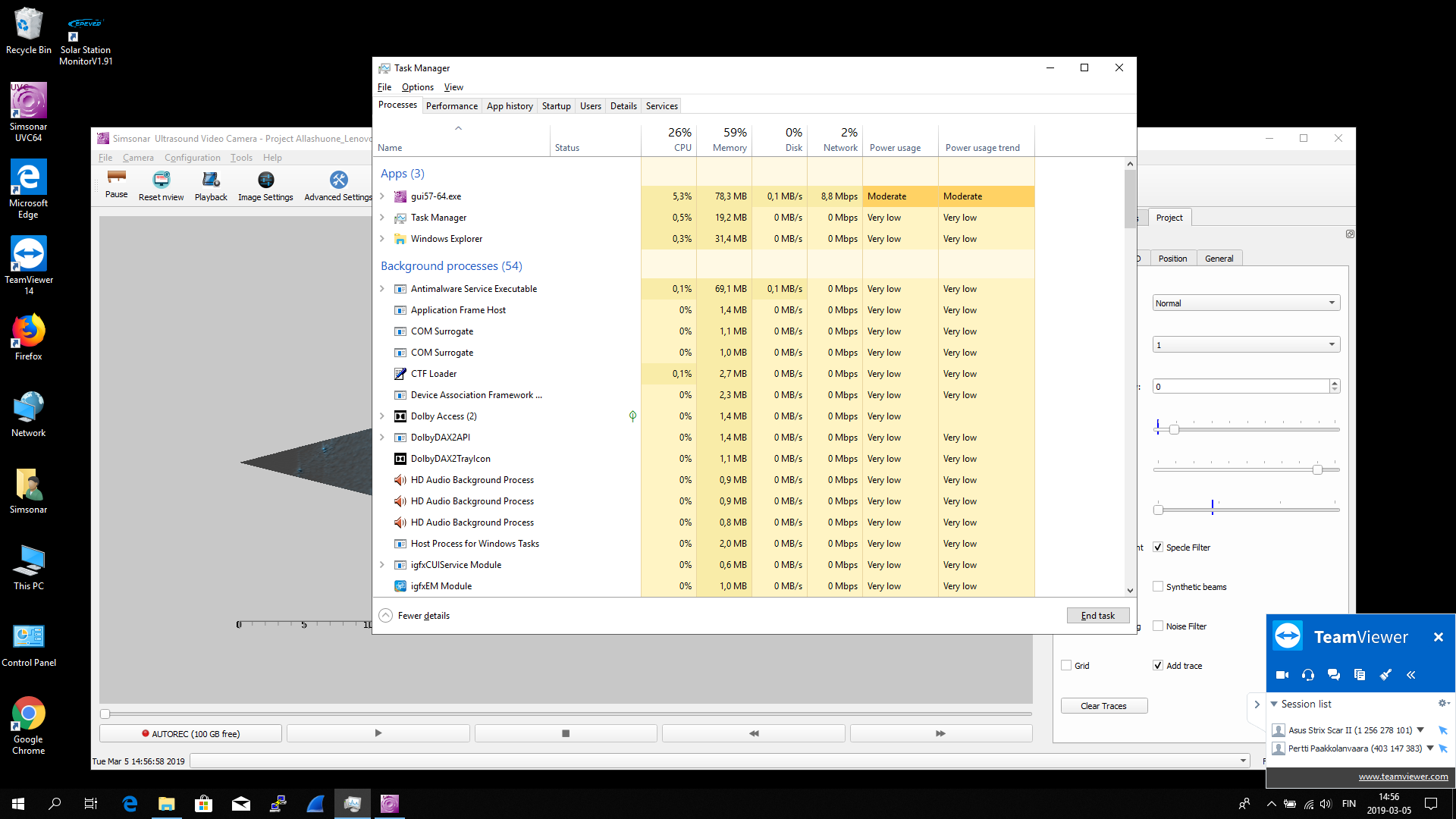The height and width of the screenshot is (819, 1456).
Task: Open Firefox desktop shortcut
Action: click(x=29, y=337)
